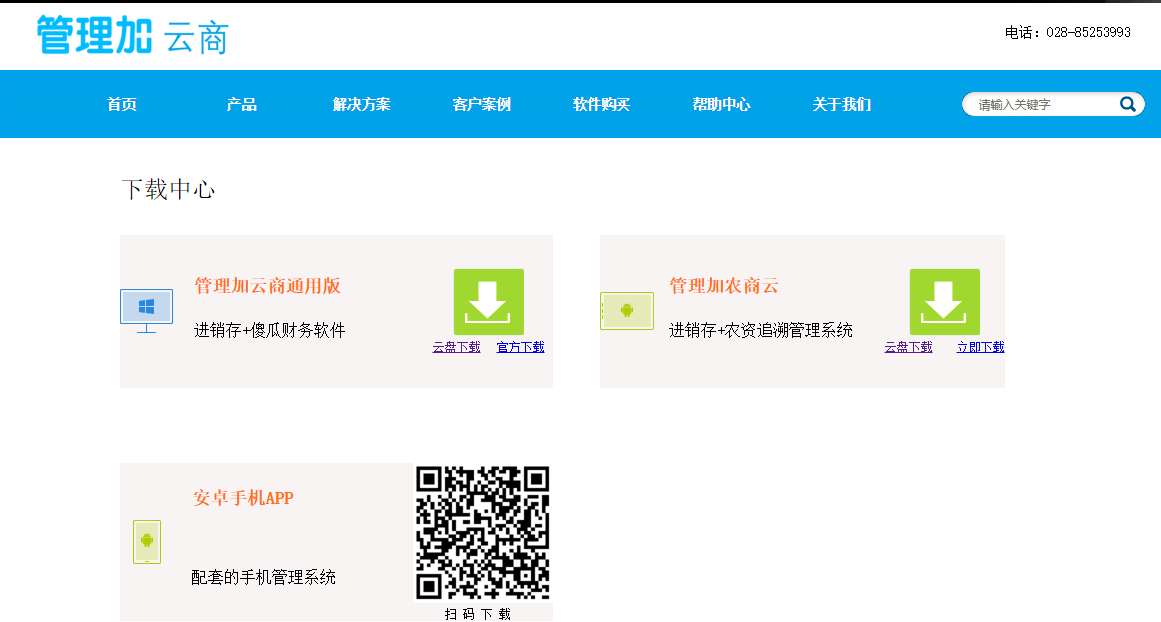Open the 首页 menu item

122,104
